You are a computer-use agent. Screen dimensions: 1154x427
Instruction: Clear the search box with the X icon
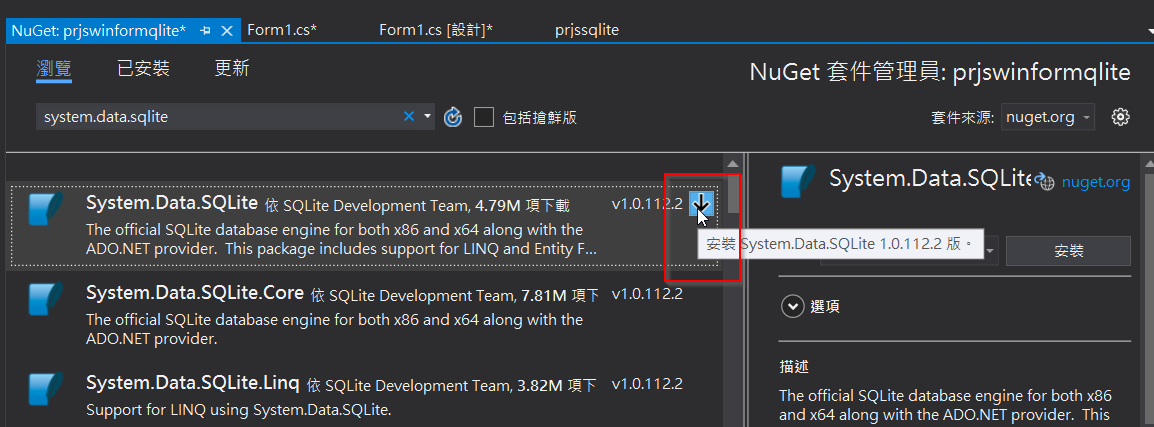click(409, 117)
